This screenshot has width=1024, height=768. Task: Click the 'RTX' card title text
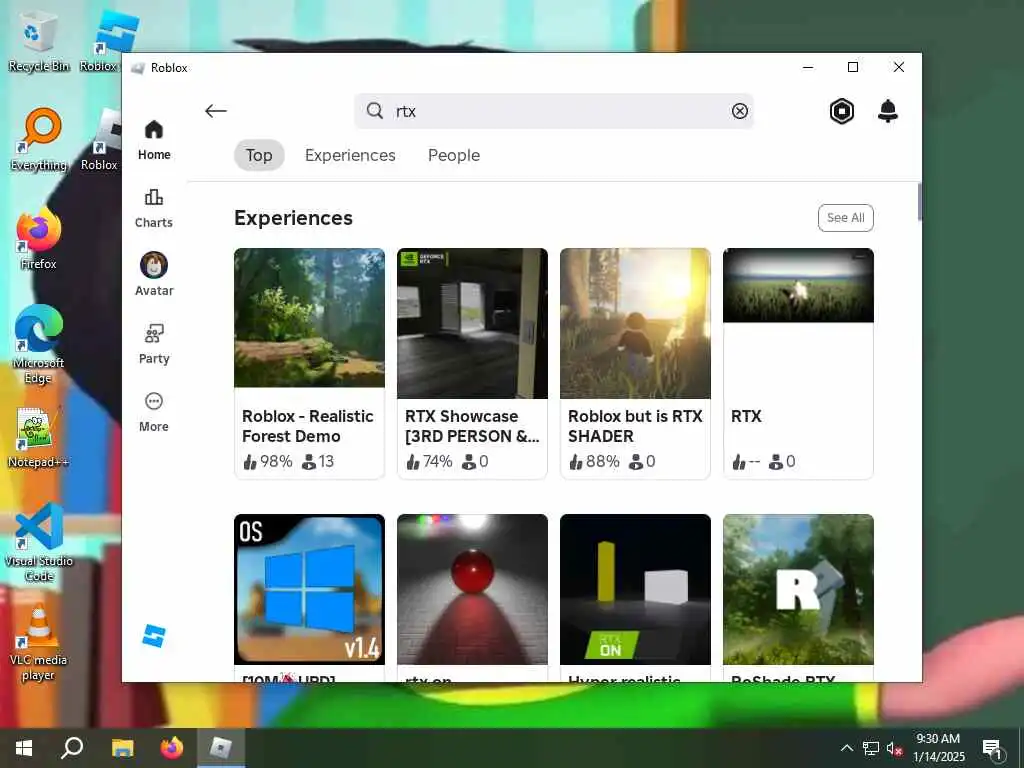(x=746, y=416)
